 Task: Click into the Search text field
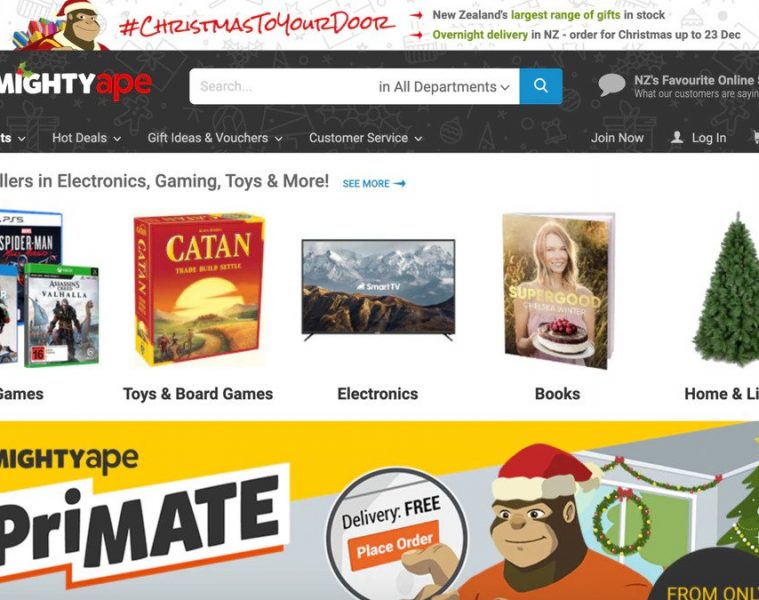pyautogui.click(x=283, y=86)
